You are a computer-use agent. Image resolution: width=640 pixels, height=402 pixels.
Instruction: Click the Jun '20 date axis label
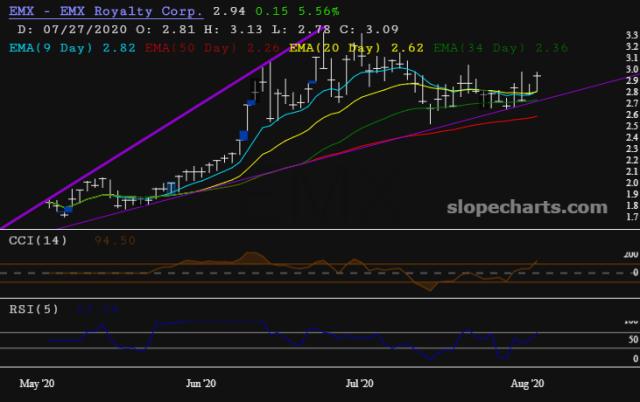[202, 382]
